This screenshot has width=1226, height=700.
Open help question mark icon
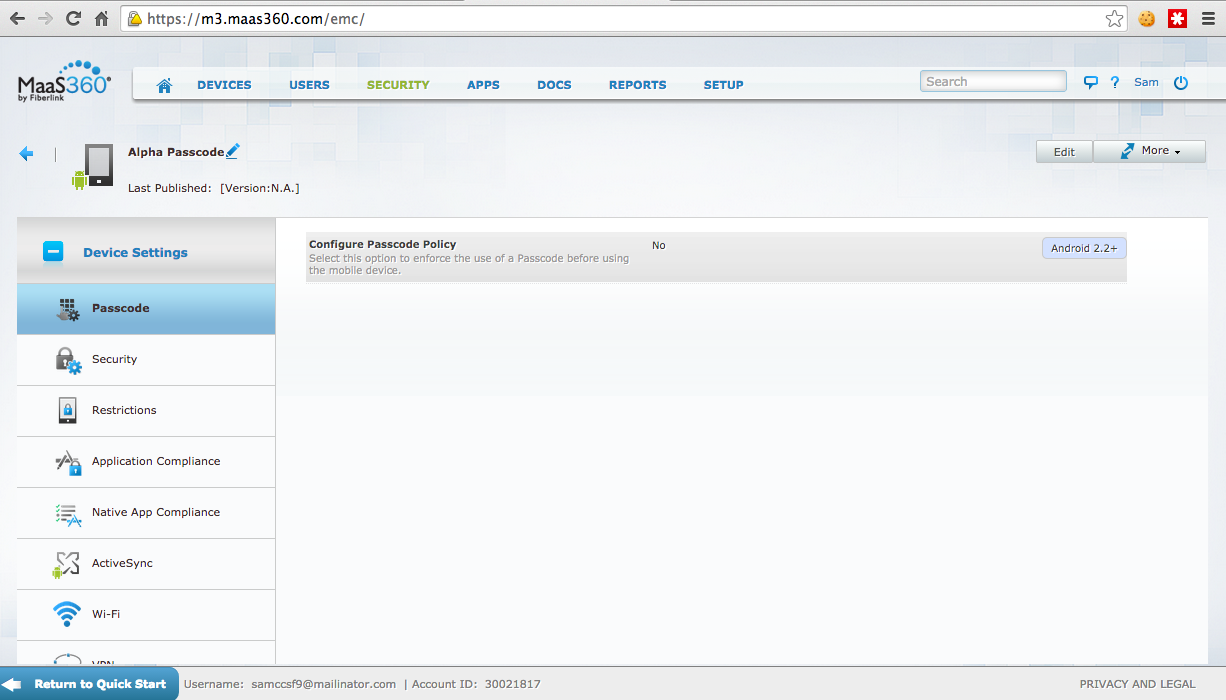(x=1114, y=83)
